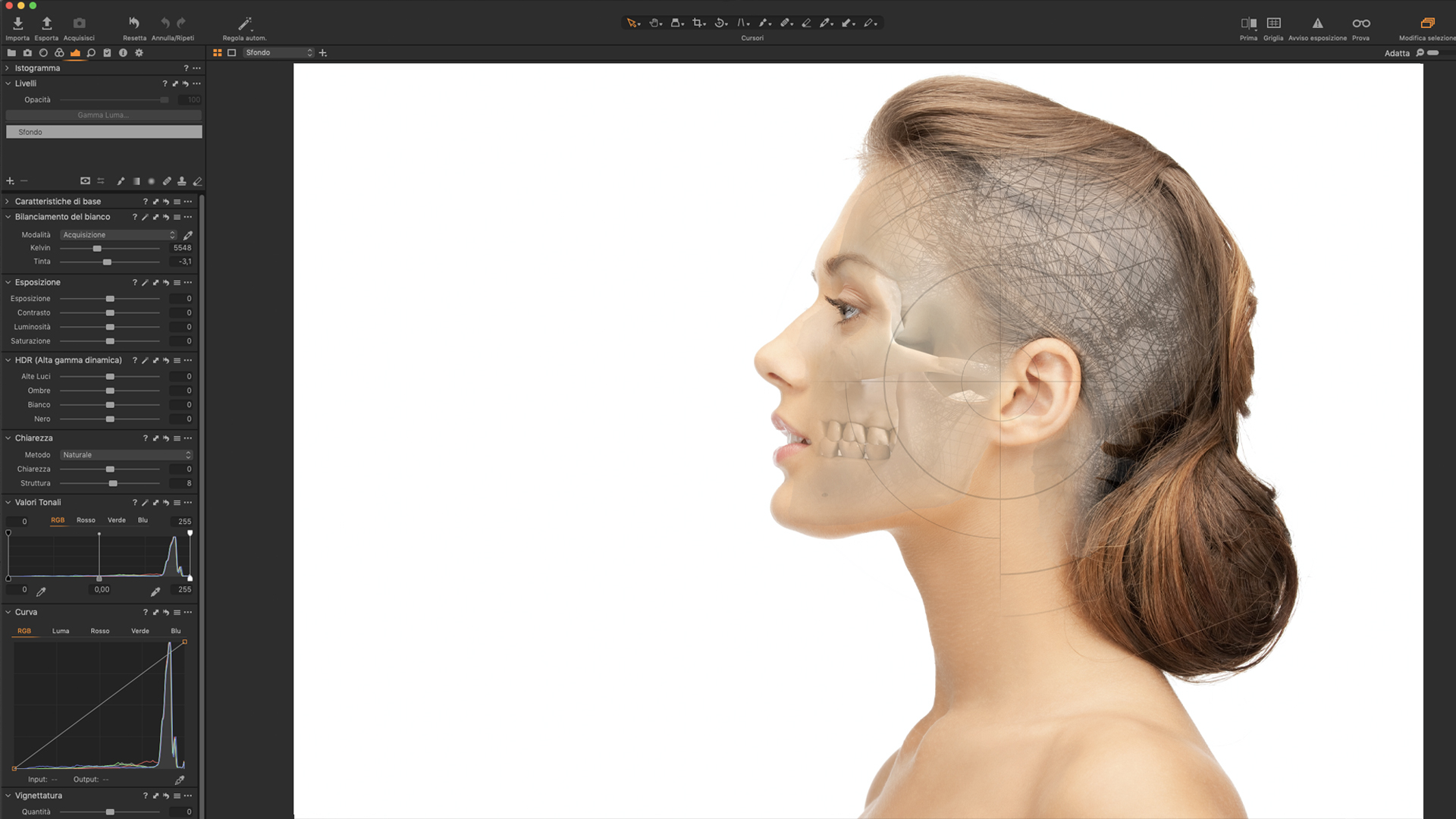Switch viewer to multi-view grid
Image resolution: width=1456 pixels, height=819 pixels.
tap(218, 53)
